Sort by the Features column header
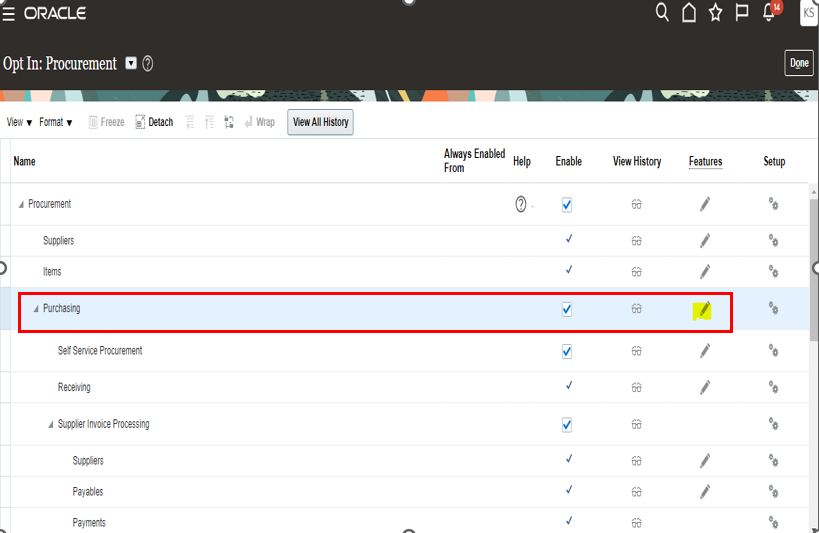The width and height of the screenshot is (819, 533). [705, 161]
